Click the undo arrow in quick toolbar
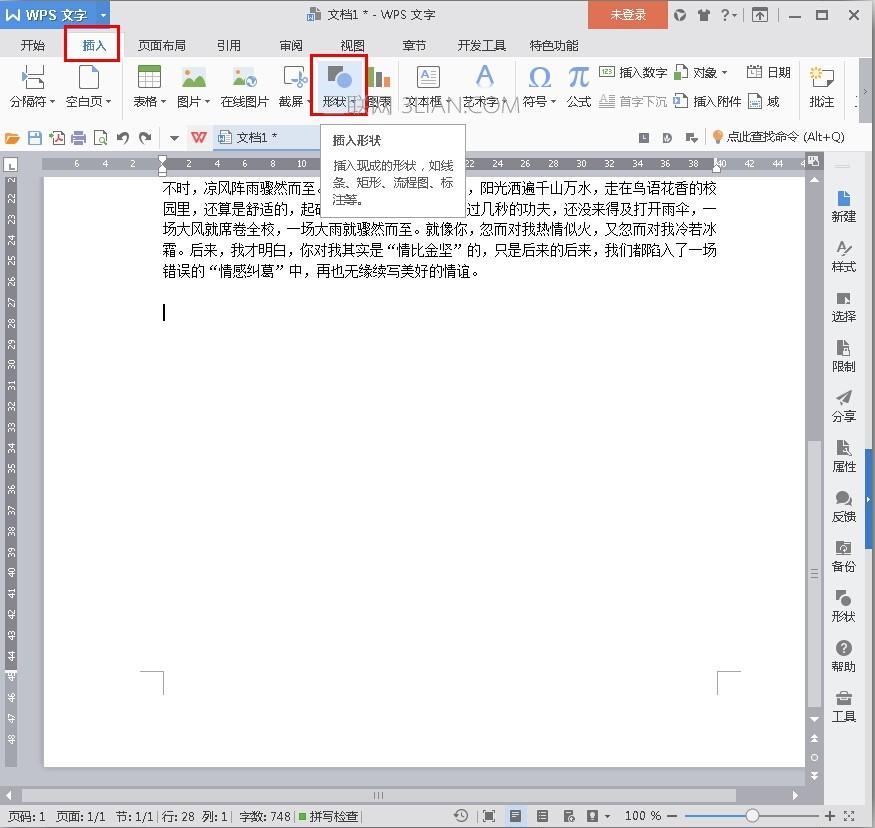875x828 pixels. 123,137
